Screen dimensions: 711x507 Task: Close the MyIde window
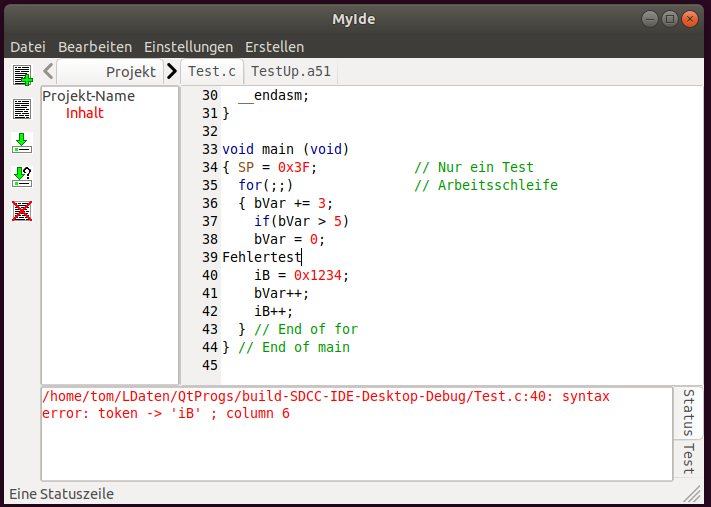point(690,19)
